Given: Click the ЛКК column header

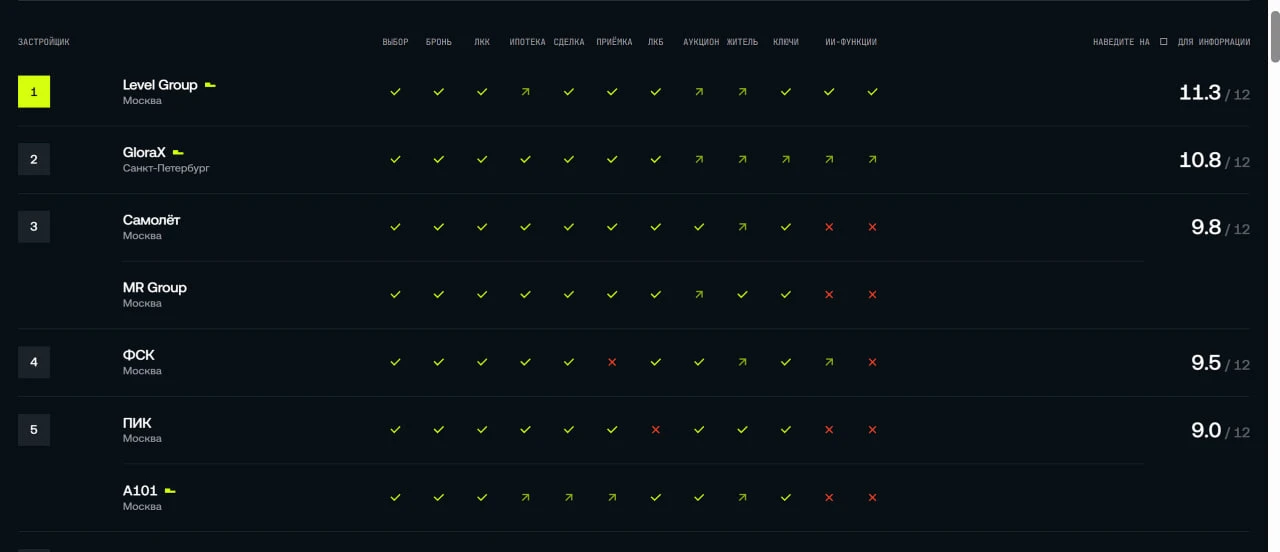Looking at the screenshot, I should click(482, 42).
